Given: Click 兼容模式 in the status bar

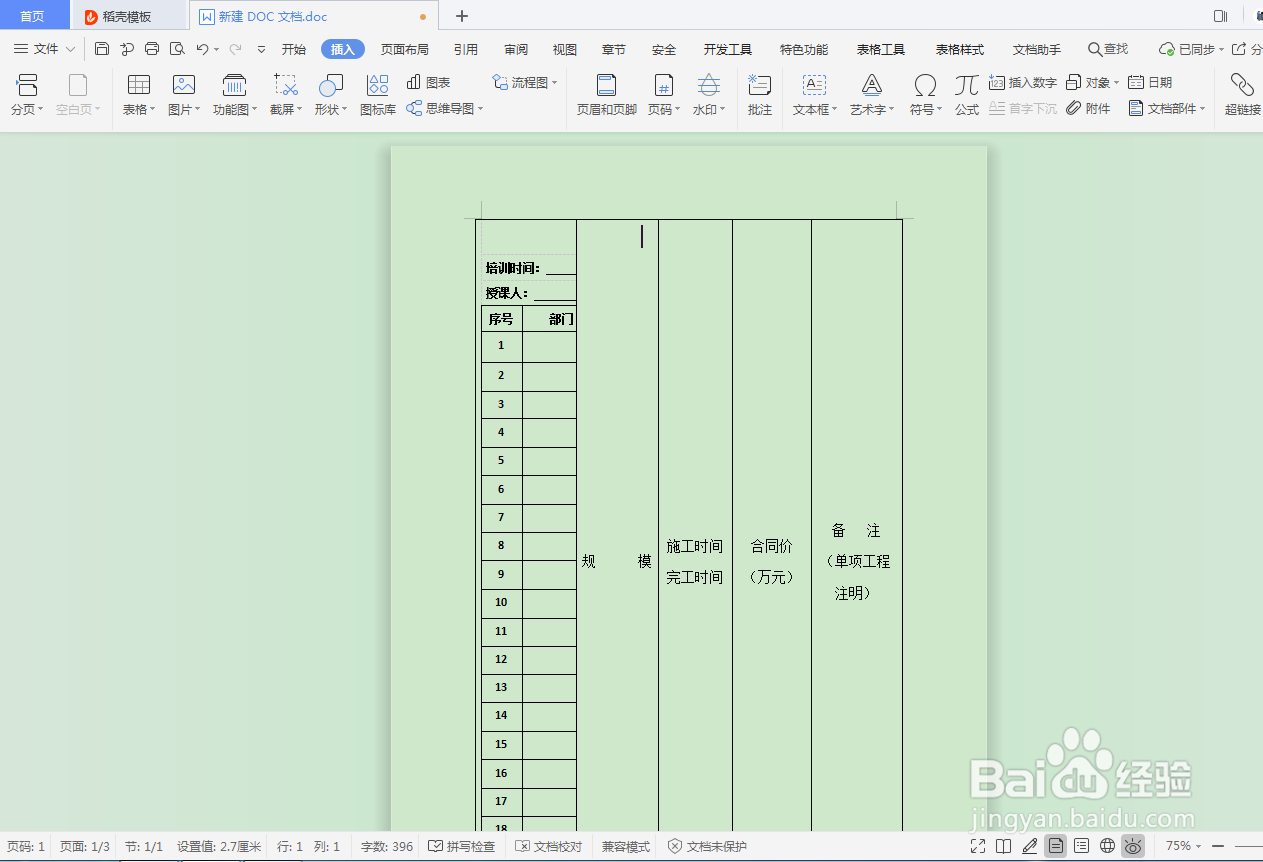Looking at the screenshot, I should click(x=626, y=846).
